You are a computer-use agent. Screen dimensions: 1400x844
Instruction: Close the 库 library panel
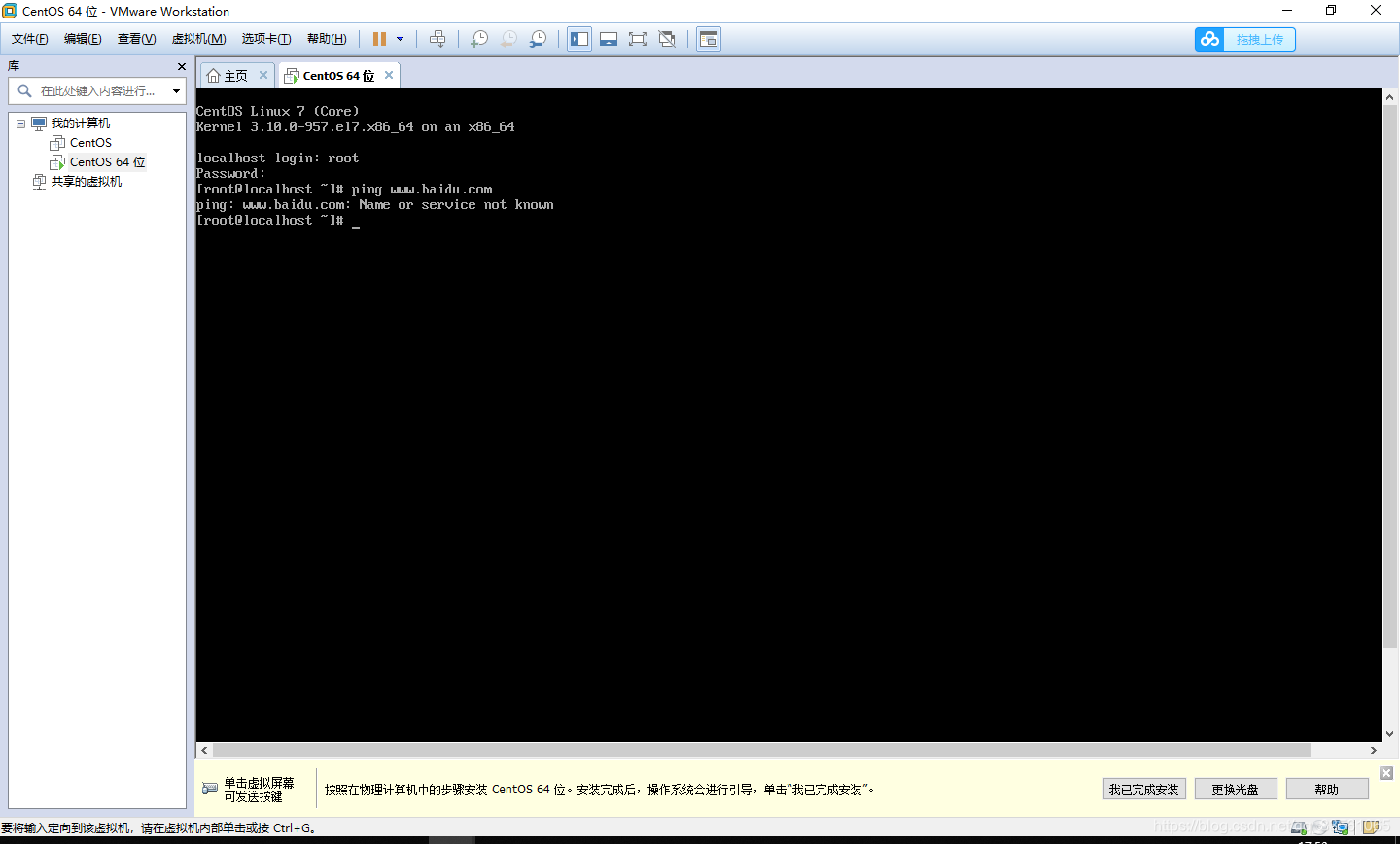click(182, 66)
